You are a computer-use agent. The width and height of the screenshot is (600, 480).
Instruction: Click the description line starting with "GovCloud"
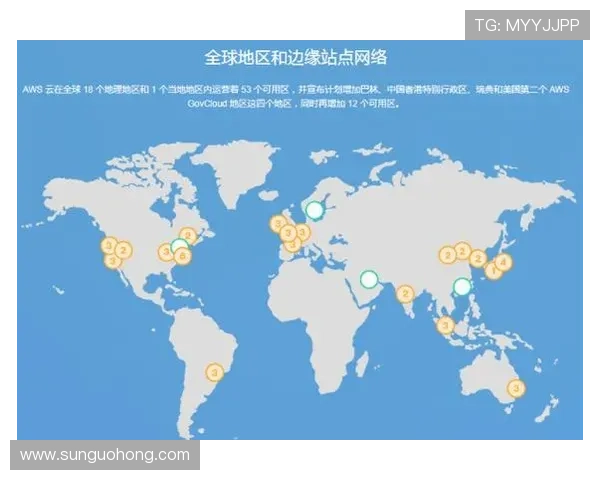click(294, 104)
